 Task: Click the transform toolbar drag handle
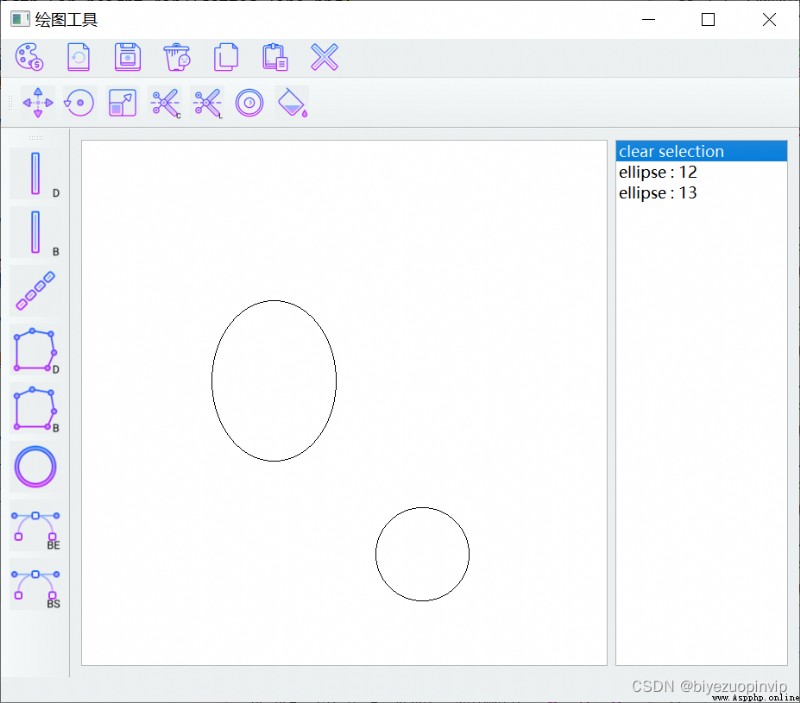pyautogui.click(x=10, y=103)
